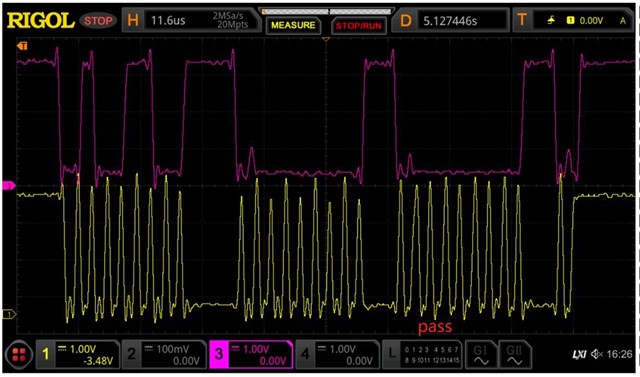Open horizontal timebase H 11.6us settings
Screen dimensions: 640x377
coord(190,20)
